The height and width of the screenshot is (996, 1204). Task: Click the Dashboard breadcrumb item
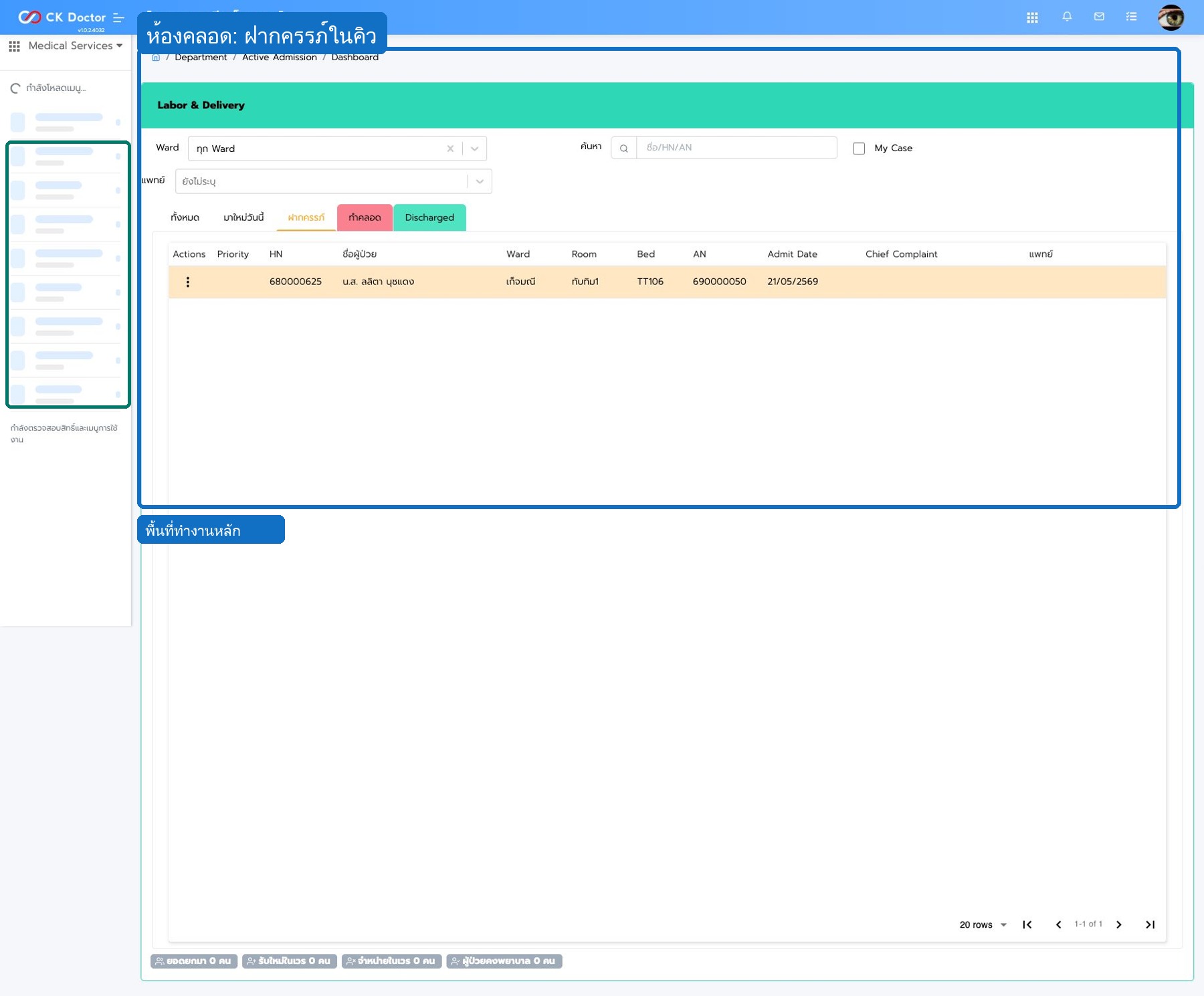pos(355,58)
